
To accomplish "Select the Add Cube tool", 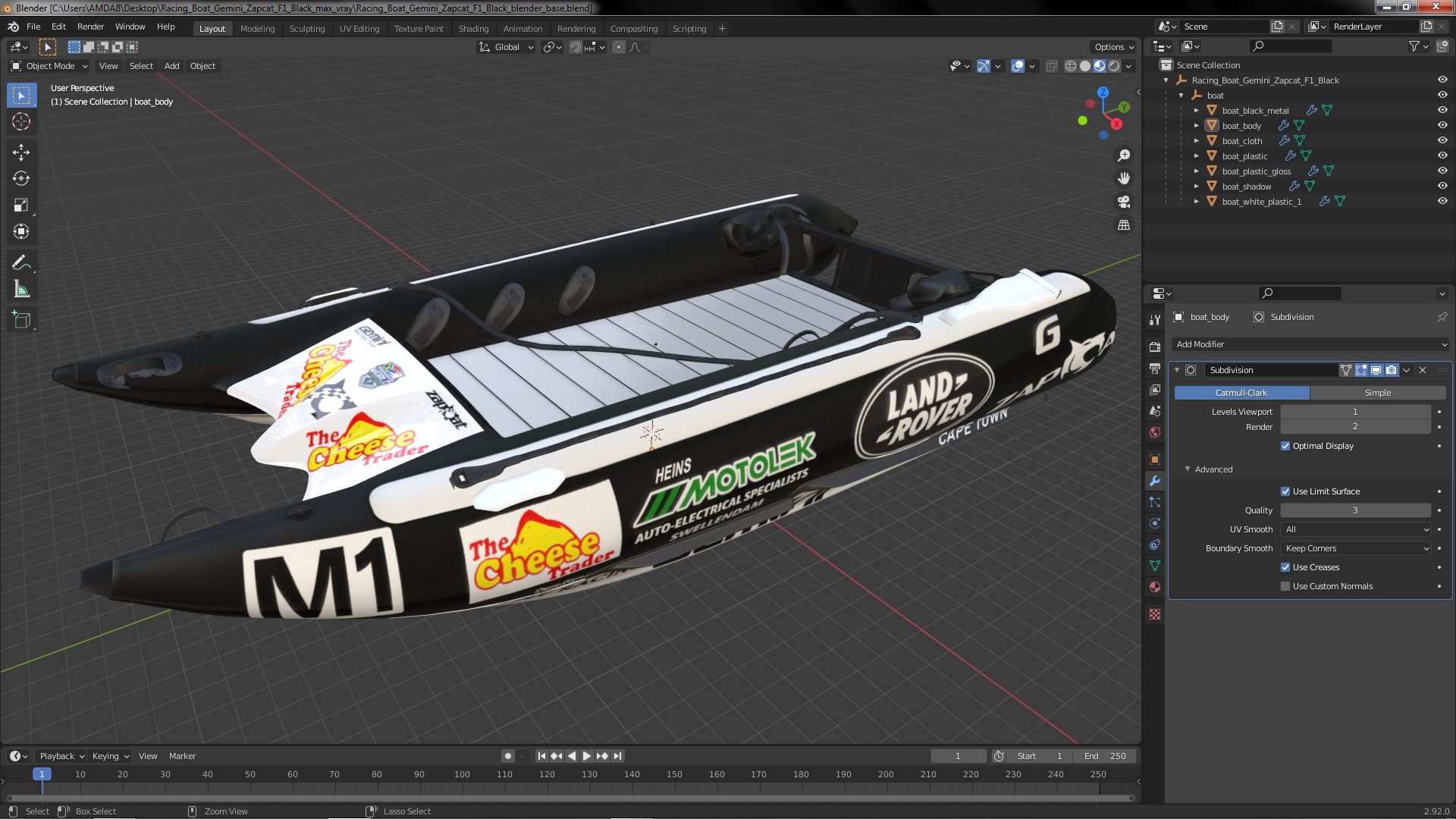I will coord(21,320).
